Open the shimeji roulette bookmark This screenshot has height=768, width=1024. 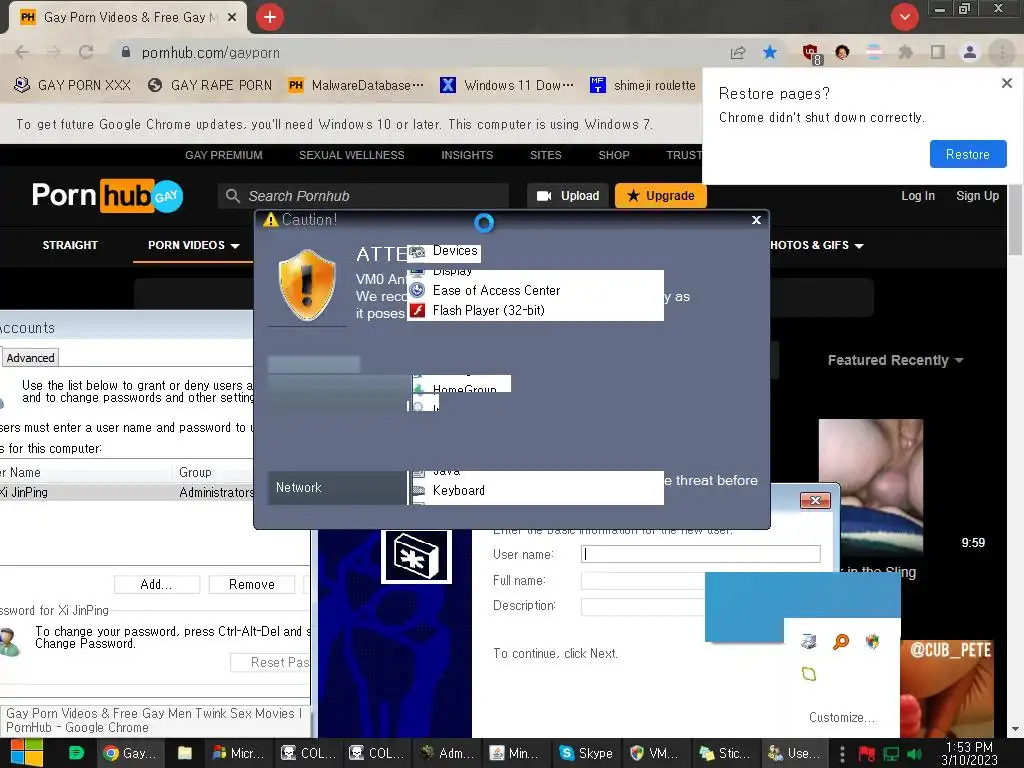[x=643, y=85]
